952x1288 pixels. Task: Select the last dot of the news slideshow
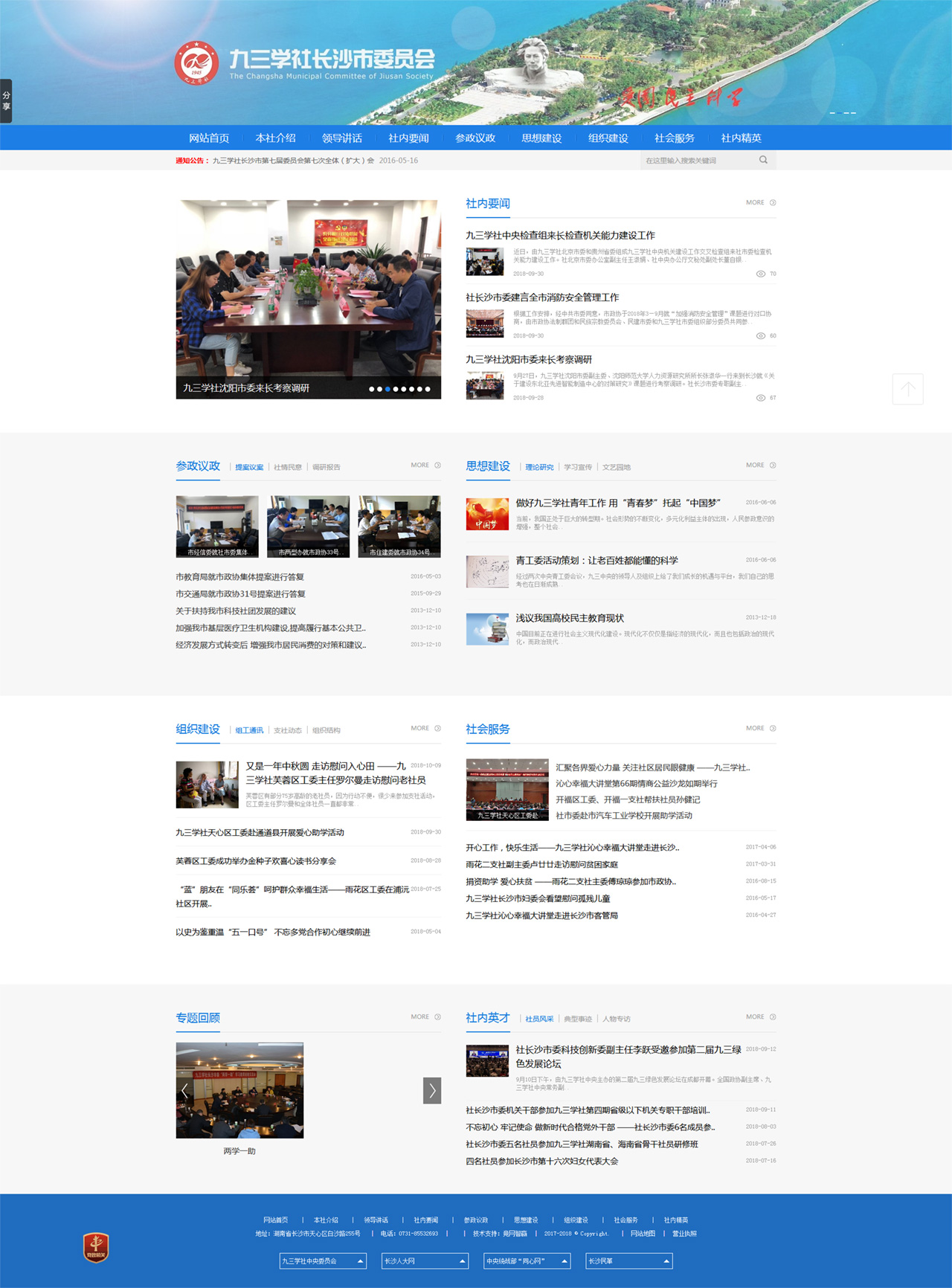pos(428,389)
